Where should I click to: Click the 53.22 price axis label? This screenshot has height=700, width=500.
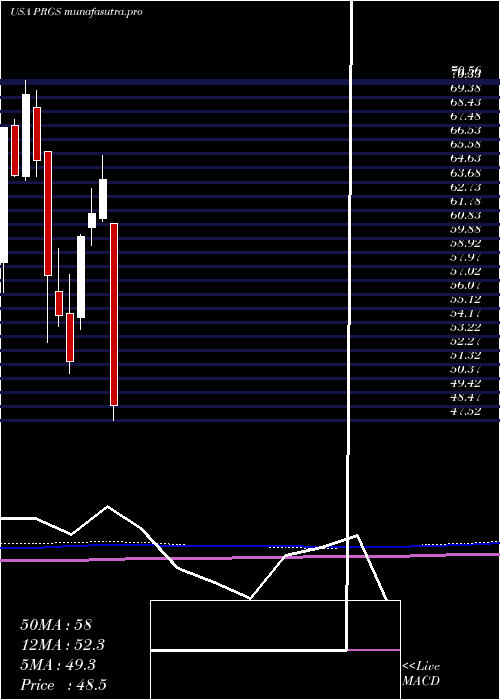[x=465, y=328]
